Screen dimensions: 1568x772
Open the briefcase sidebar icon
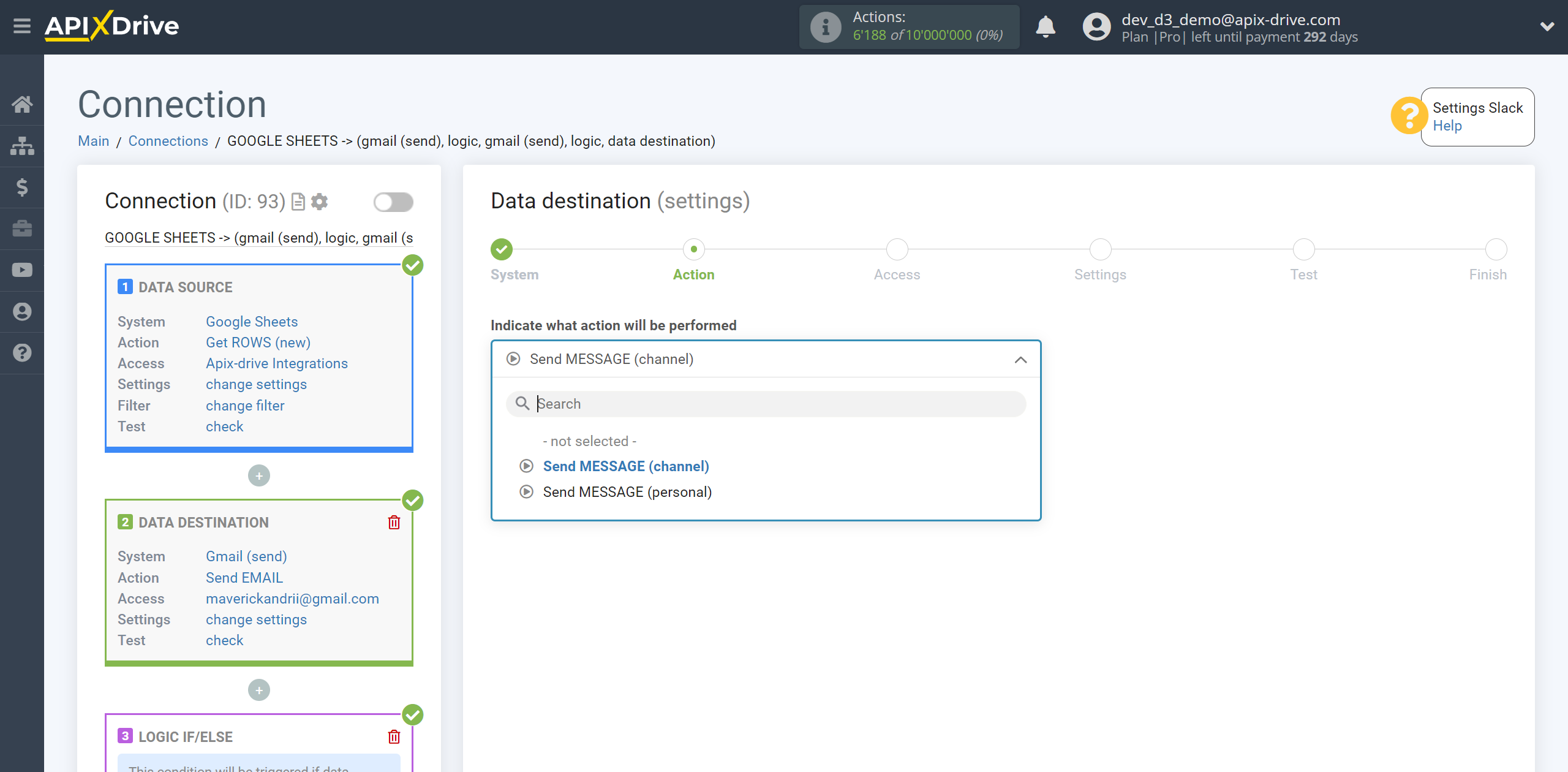(22, 229)
